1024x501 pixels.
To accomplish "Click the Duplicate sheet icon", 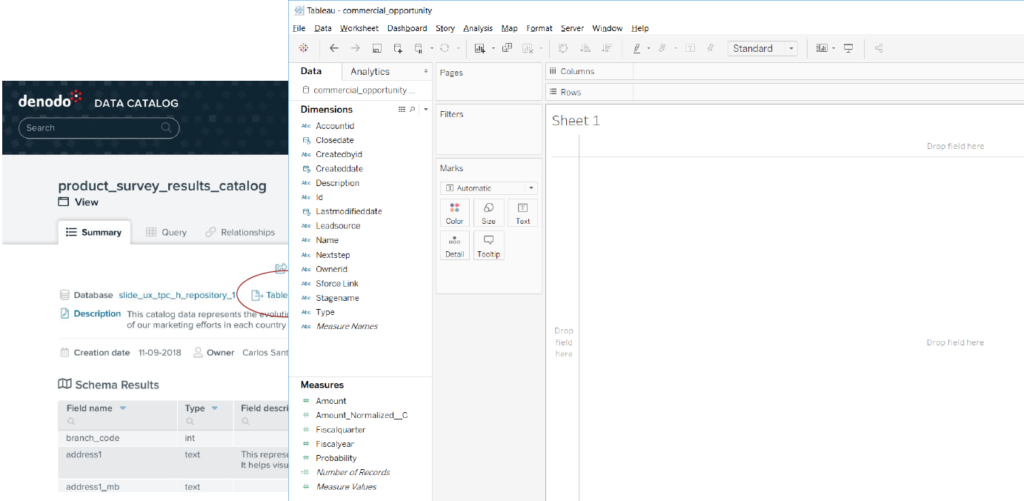I will coord(507,48).
